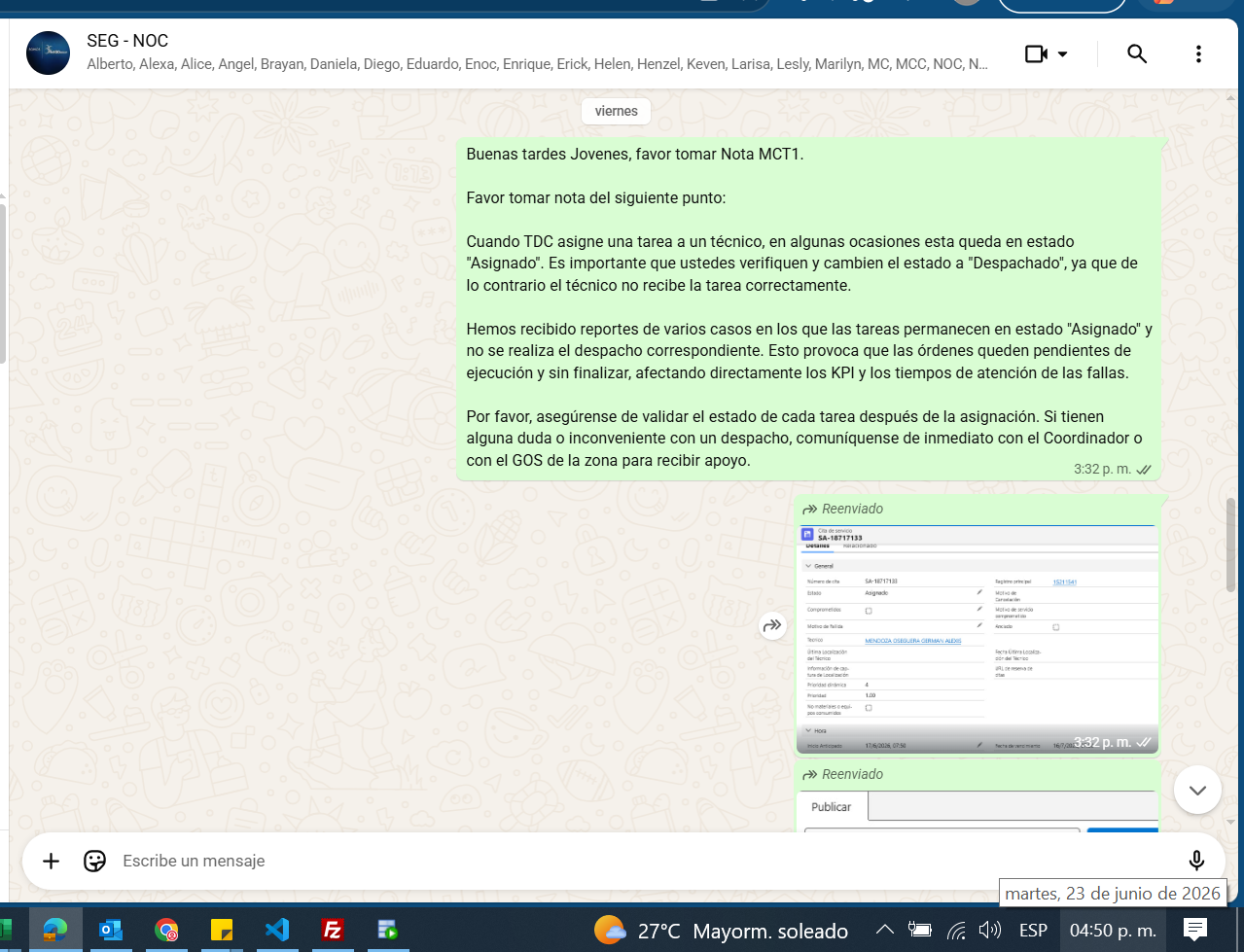Switch to Microsoft Edge in taskbar
1244x952 pixels.
55,930
